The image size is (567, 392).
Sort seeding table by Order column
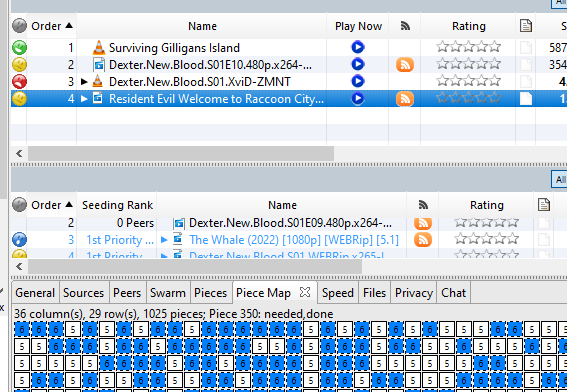pos(52,205)
